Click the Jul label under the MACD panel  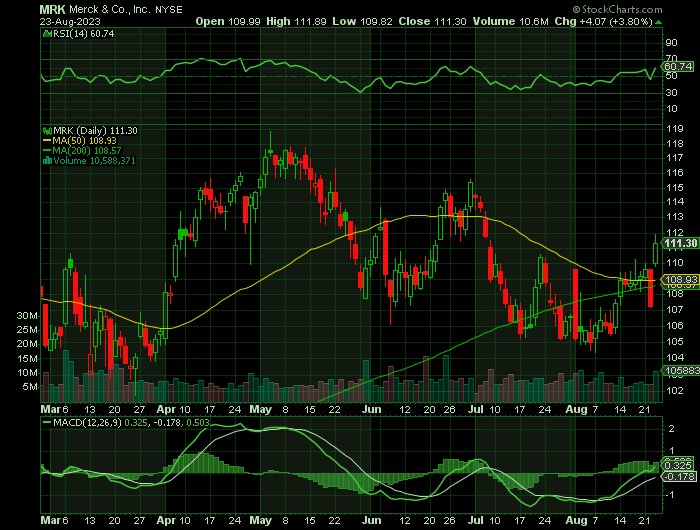(476, 521)
